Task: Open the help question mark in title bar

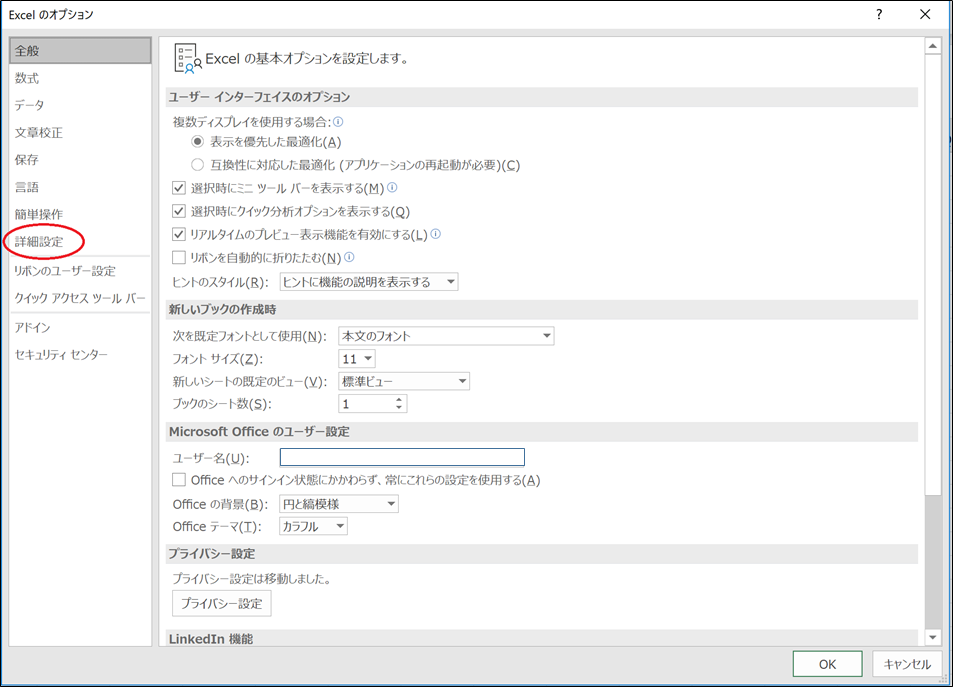Action: point(879,14)
